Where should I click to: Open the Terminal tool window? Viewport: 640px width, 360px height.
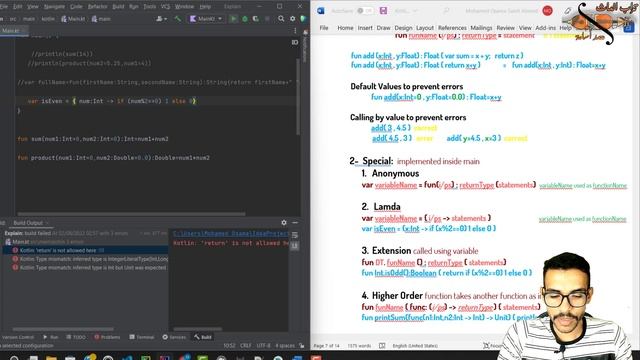[142, 337]
